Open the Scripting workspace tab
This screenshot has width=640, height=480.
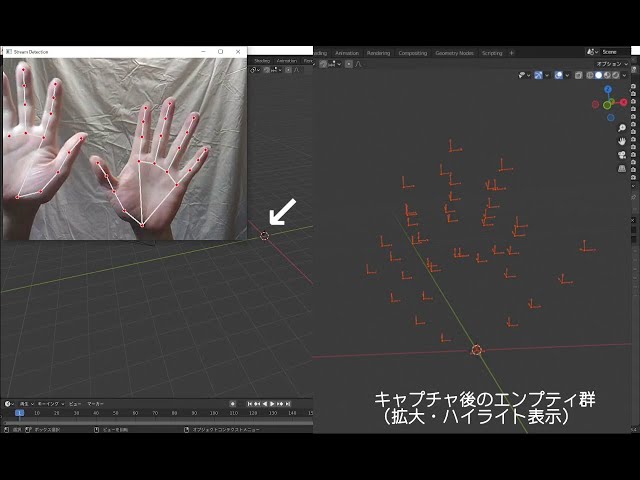tap(492, 53)
